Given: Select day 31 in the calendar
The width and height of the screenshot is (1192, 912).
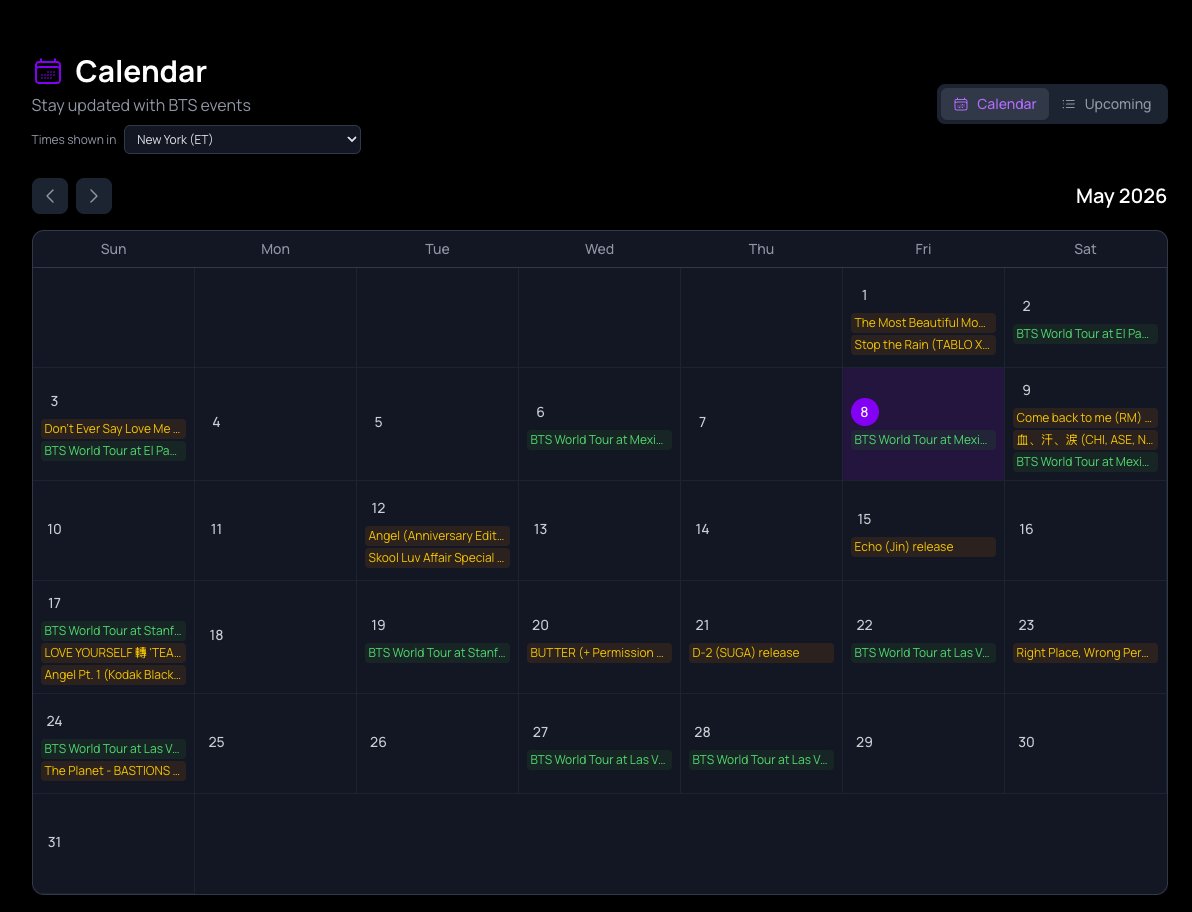Looking at the screenshot, I should (x=55, y=843).
